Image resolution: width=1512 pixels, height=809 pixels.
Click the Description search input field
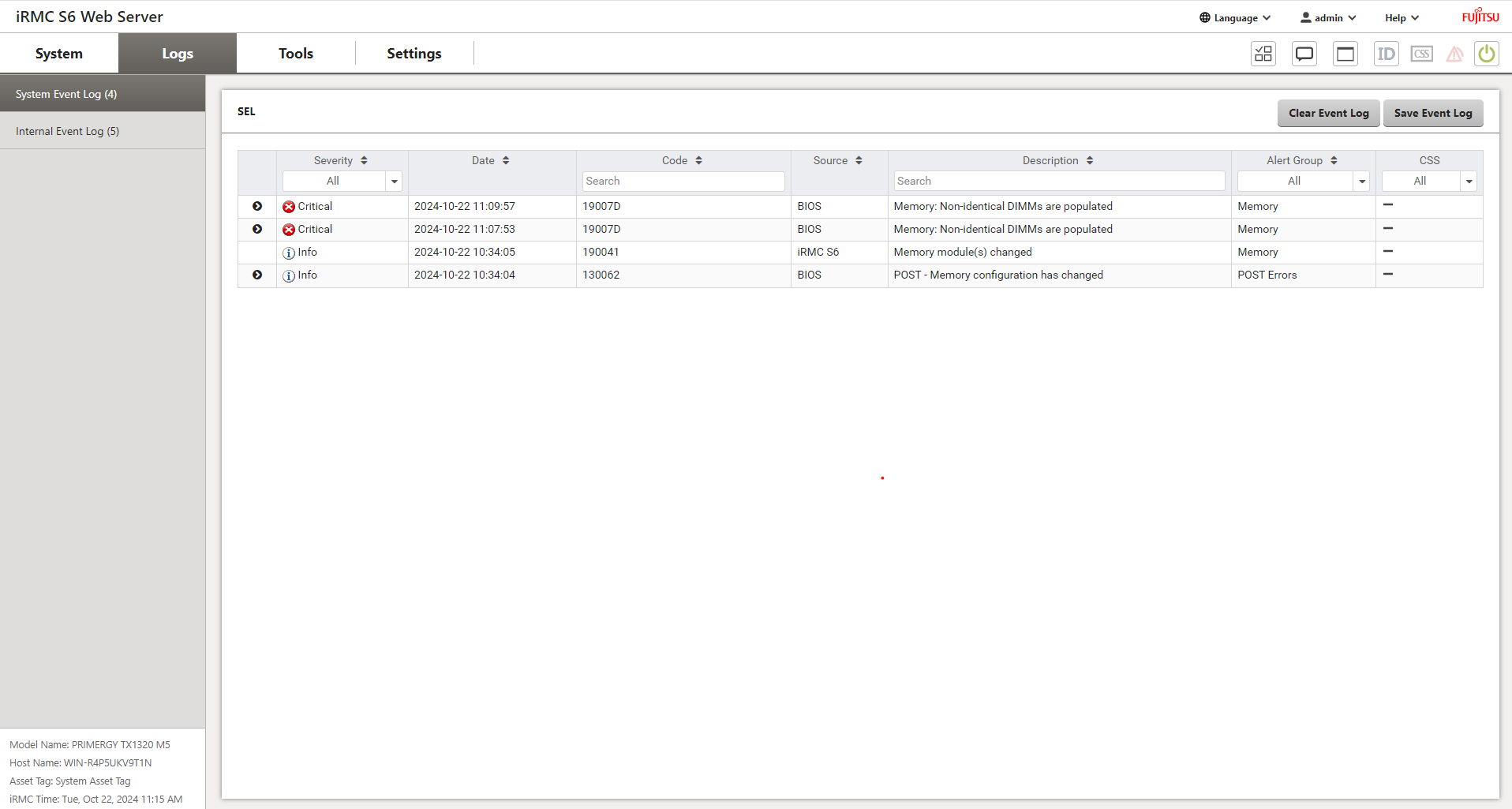pyautogui.click(x=1058, y=181)
